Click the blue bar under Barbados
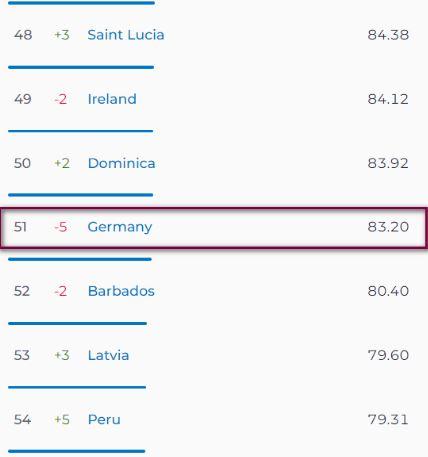The height and width of the screenshot is (457, 428). pyautogui.click(x=77, y=323)
